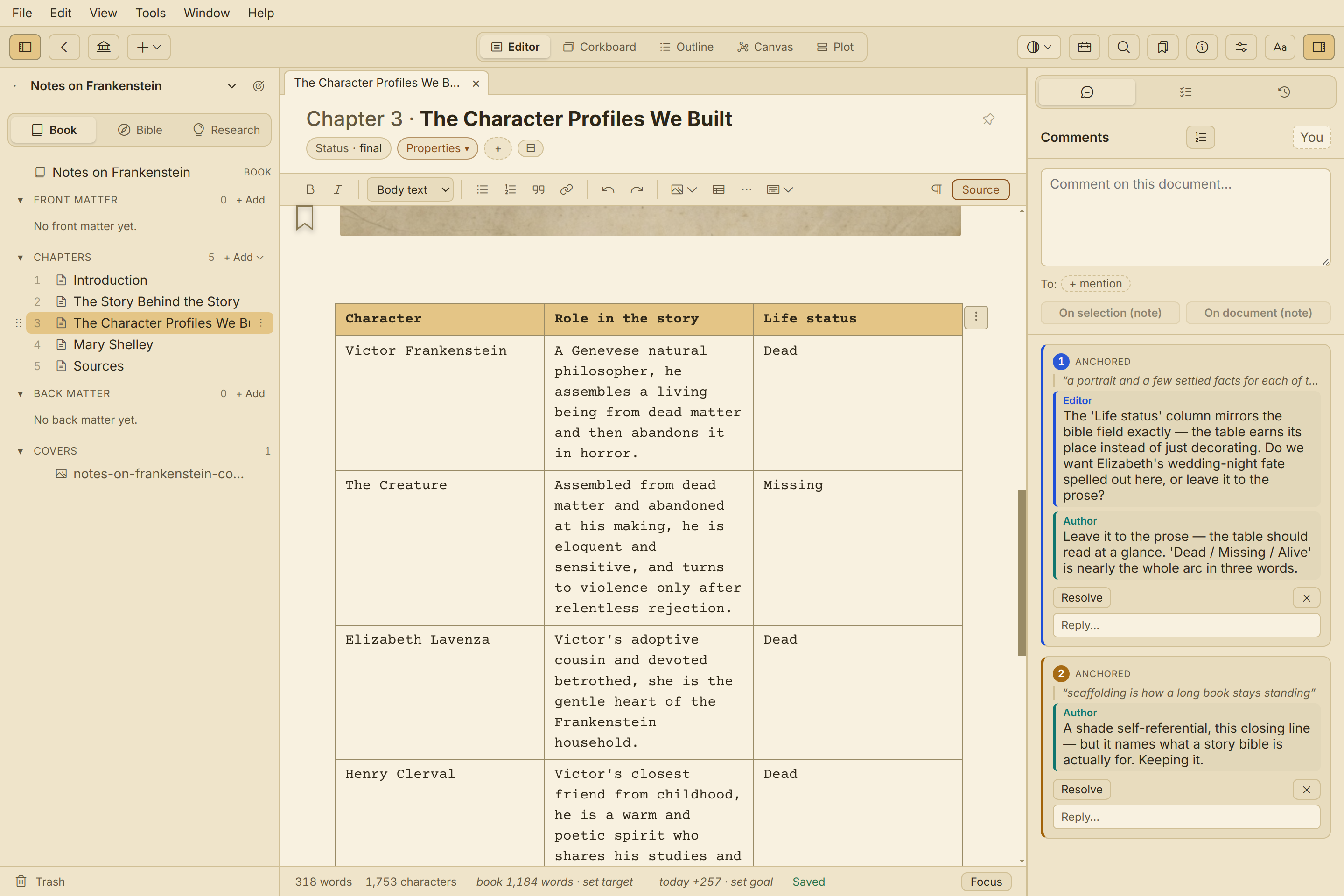Screen dimensions: 1344x896
Task: Switch to Outline view
Action: pos(686,47)
